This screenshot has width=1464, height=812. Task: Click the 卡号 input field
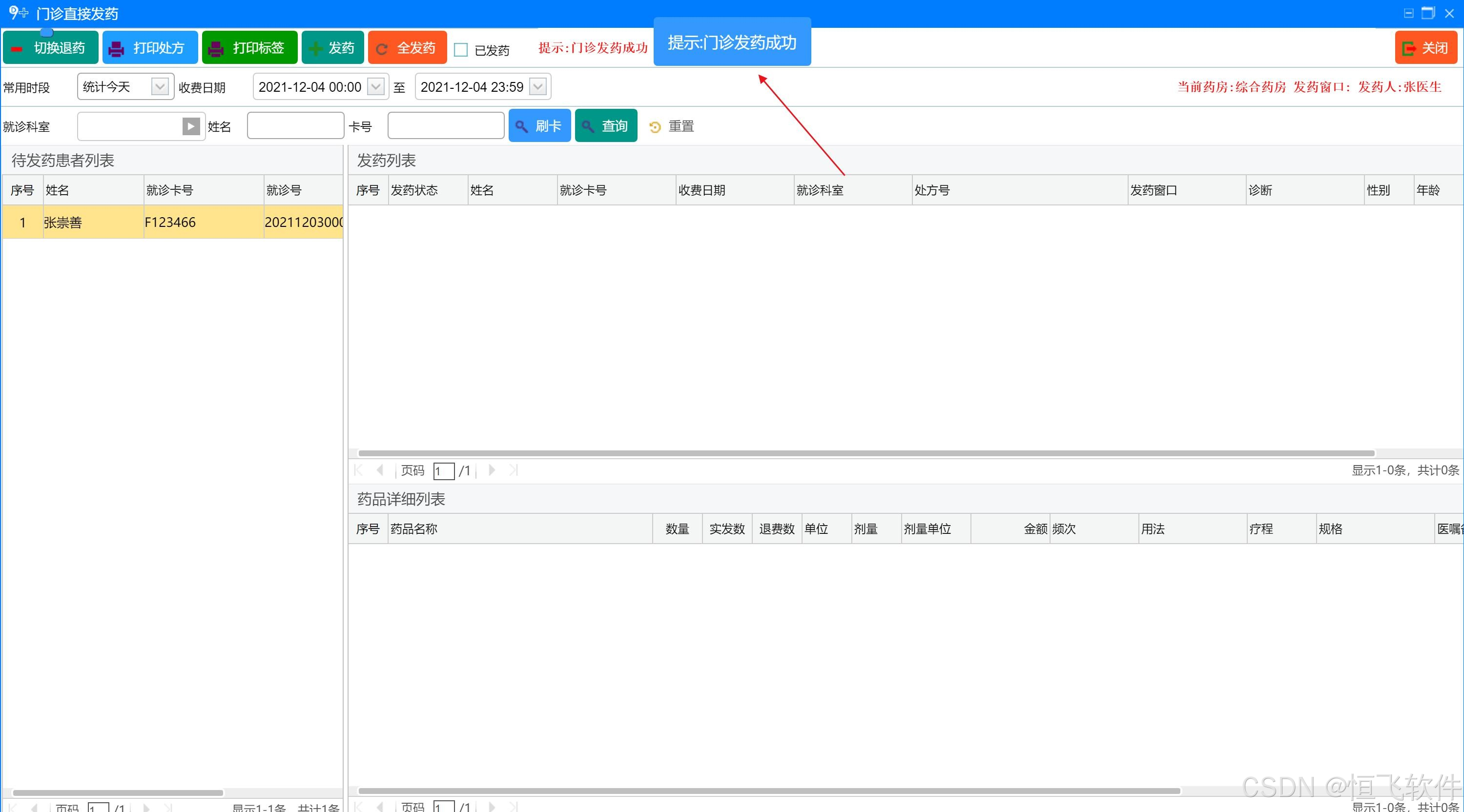click(446, 125)
